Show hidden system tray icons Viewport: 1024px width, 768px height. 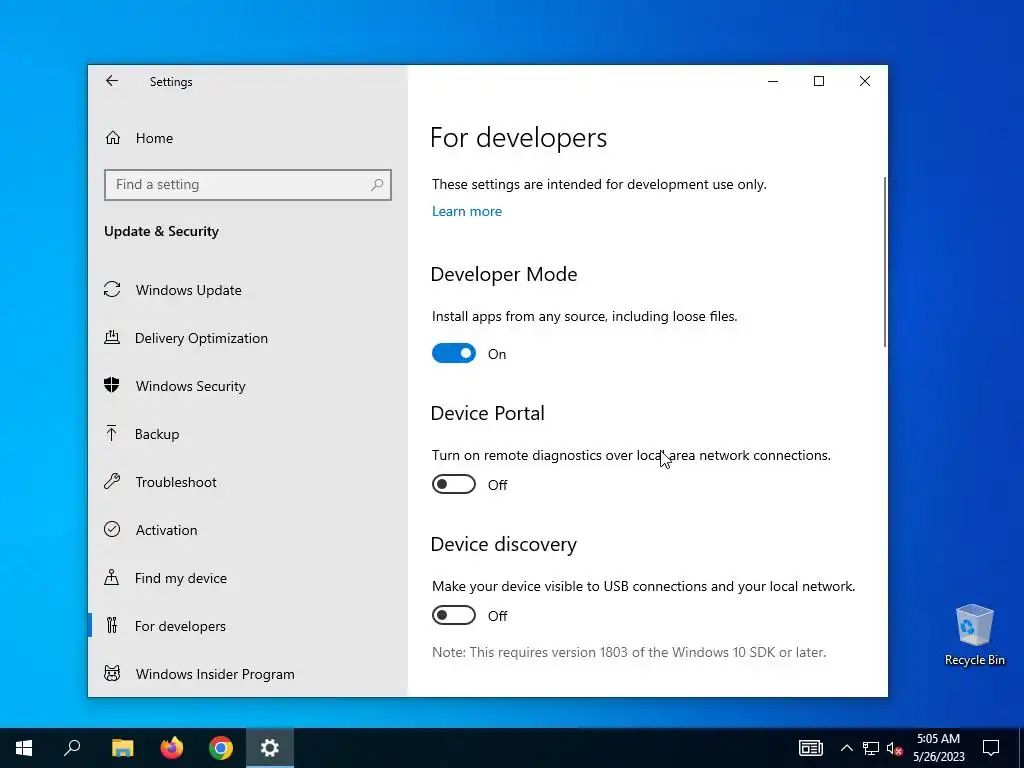click(x=846, y=748)
